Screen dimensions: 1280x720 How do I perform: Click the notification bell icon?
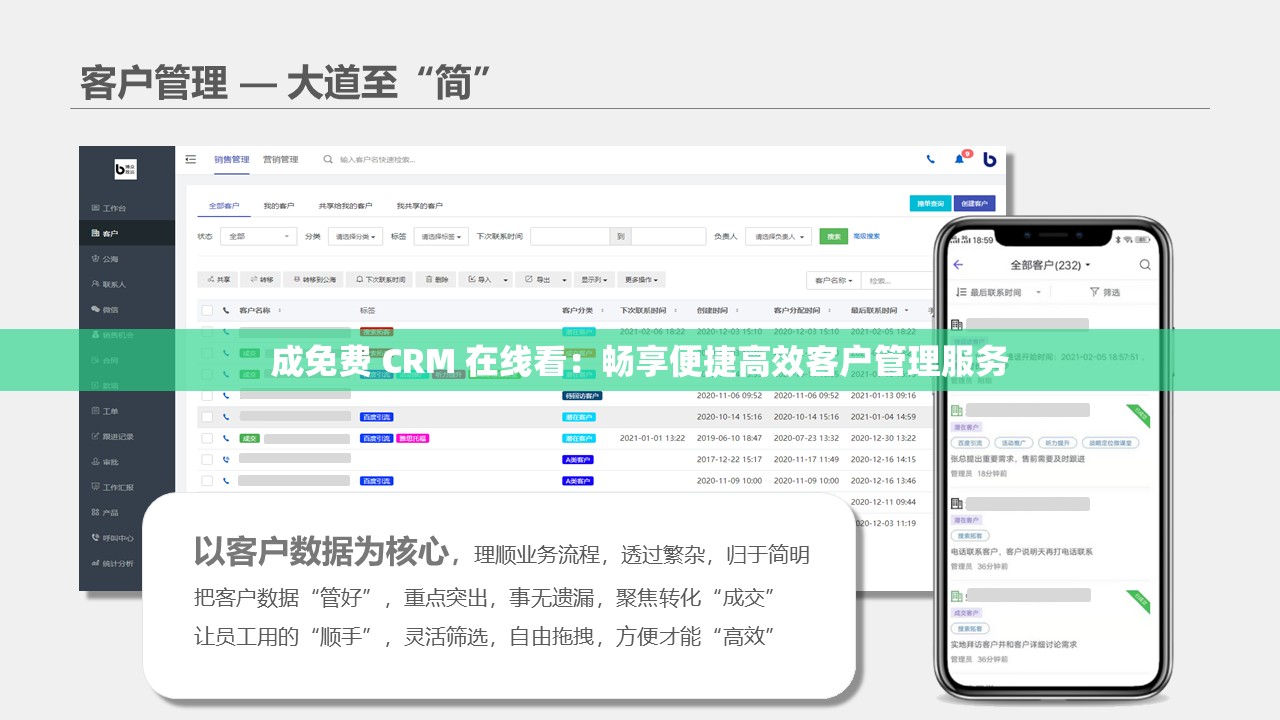(x=960, y=159)
